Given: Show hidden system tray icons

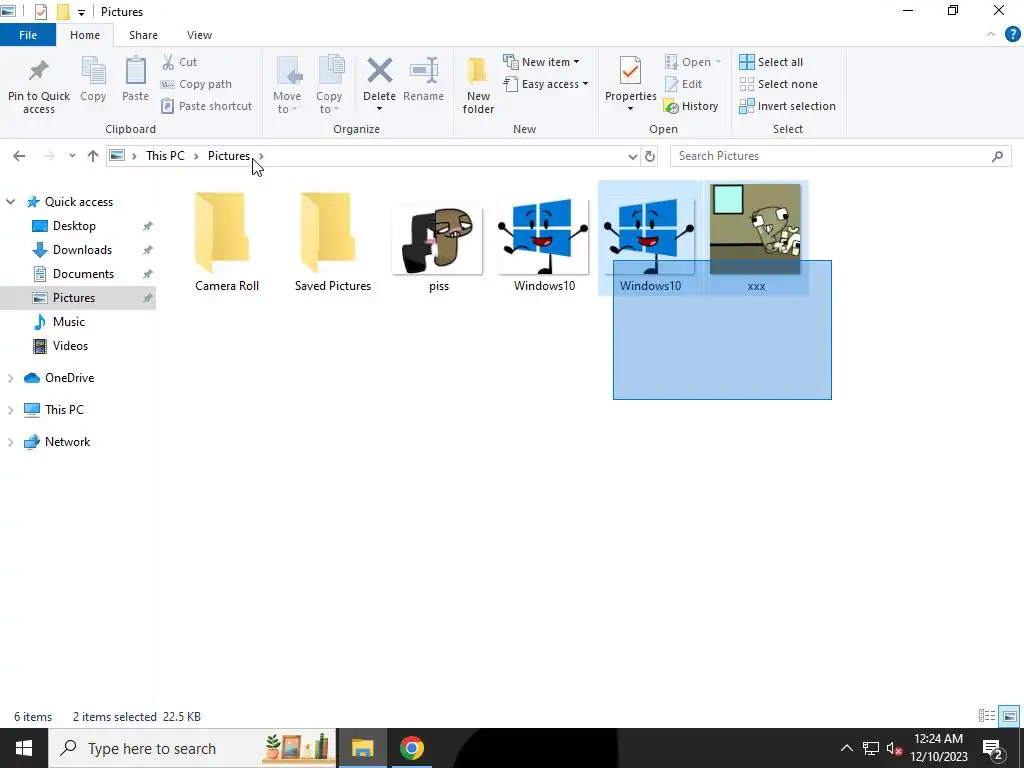Looking at the screenshot, I should [846, 748].
